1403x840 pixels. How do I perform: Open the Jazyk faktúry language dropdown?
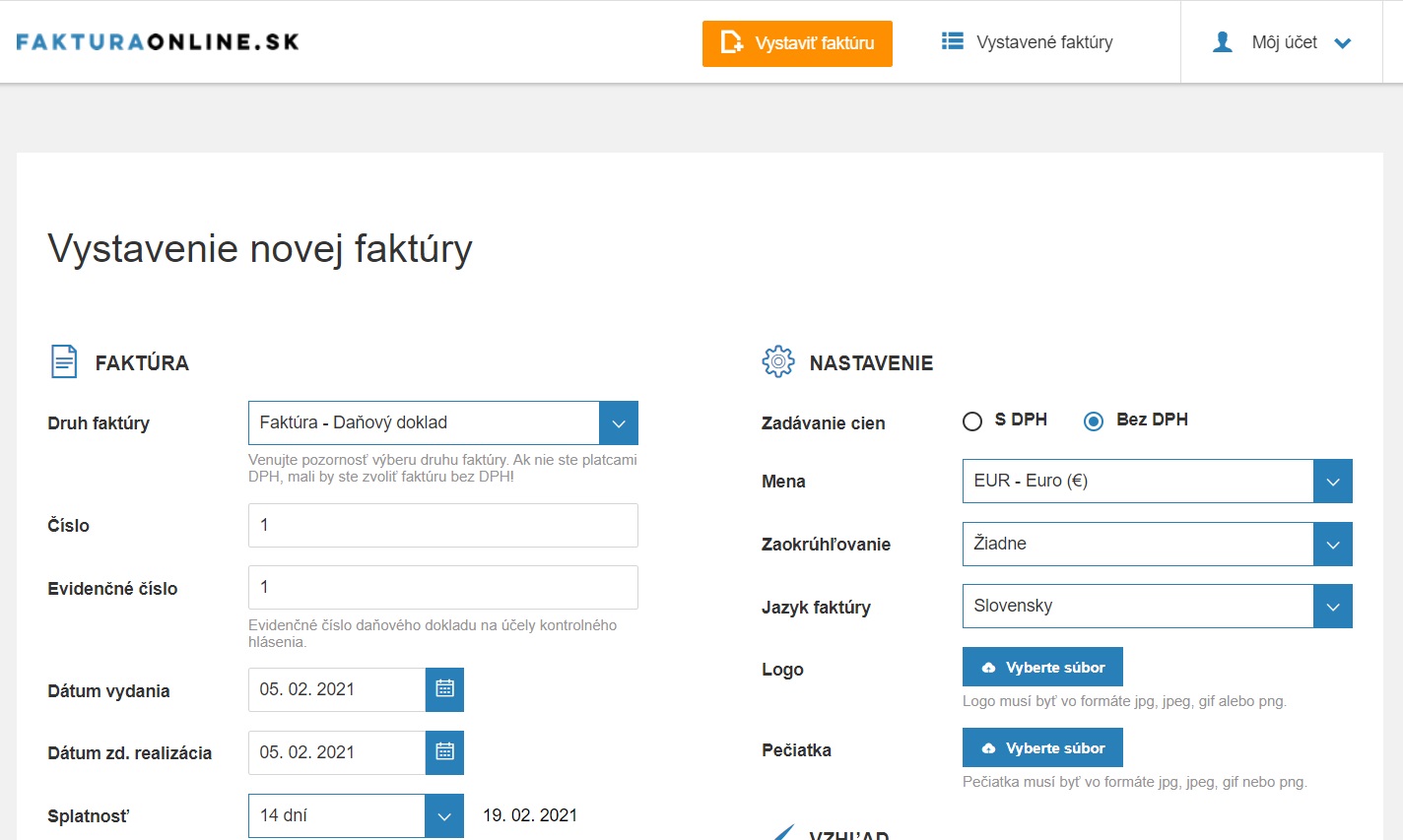tap(1332, 607)
